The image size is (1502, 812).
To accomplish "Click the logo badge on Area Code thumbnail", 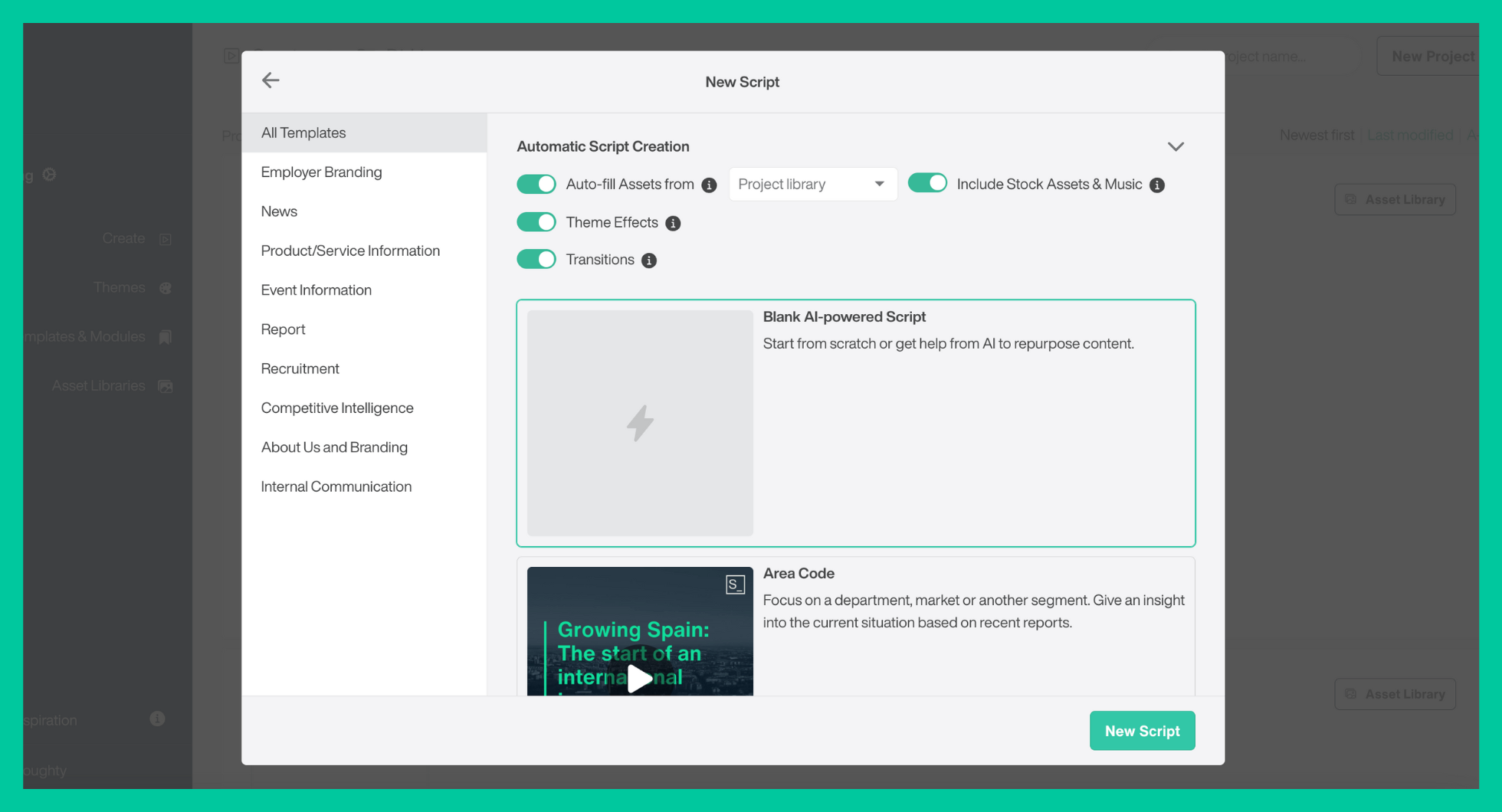I will point(735,585).
